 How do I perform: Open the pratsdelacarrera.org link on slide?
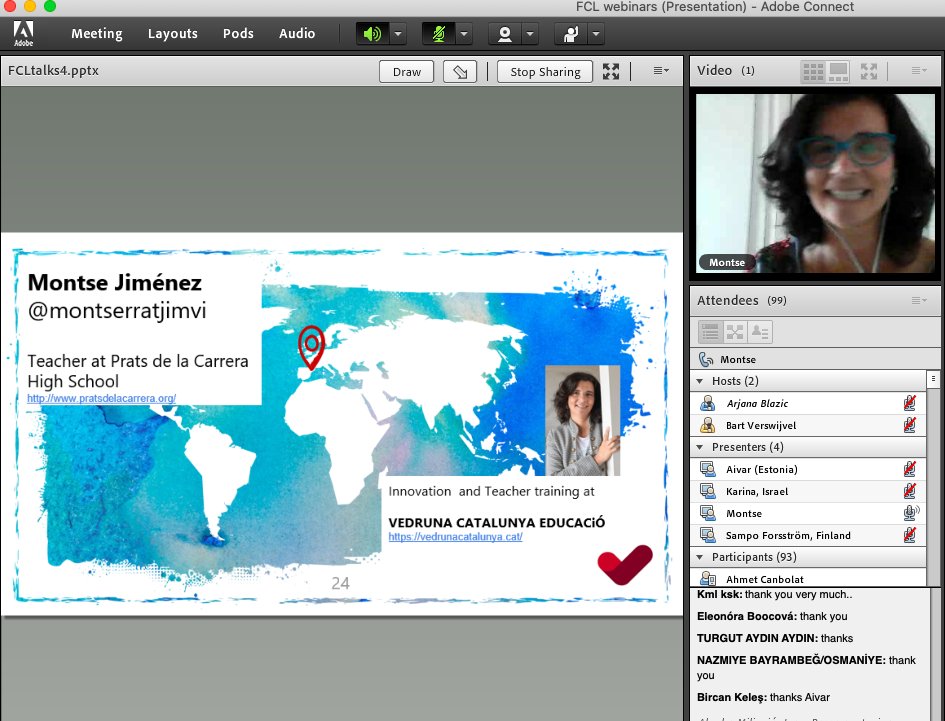click(101, 398)
